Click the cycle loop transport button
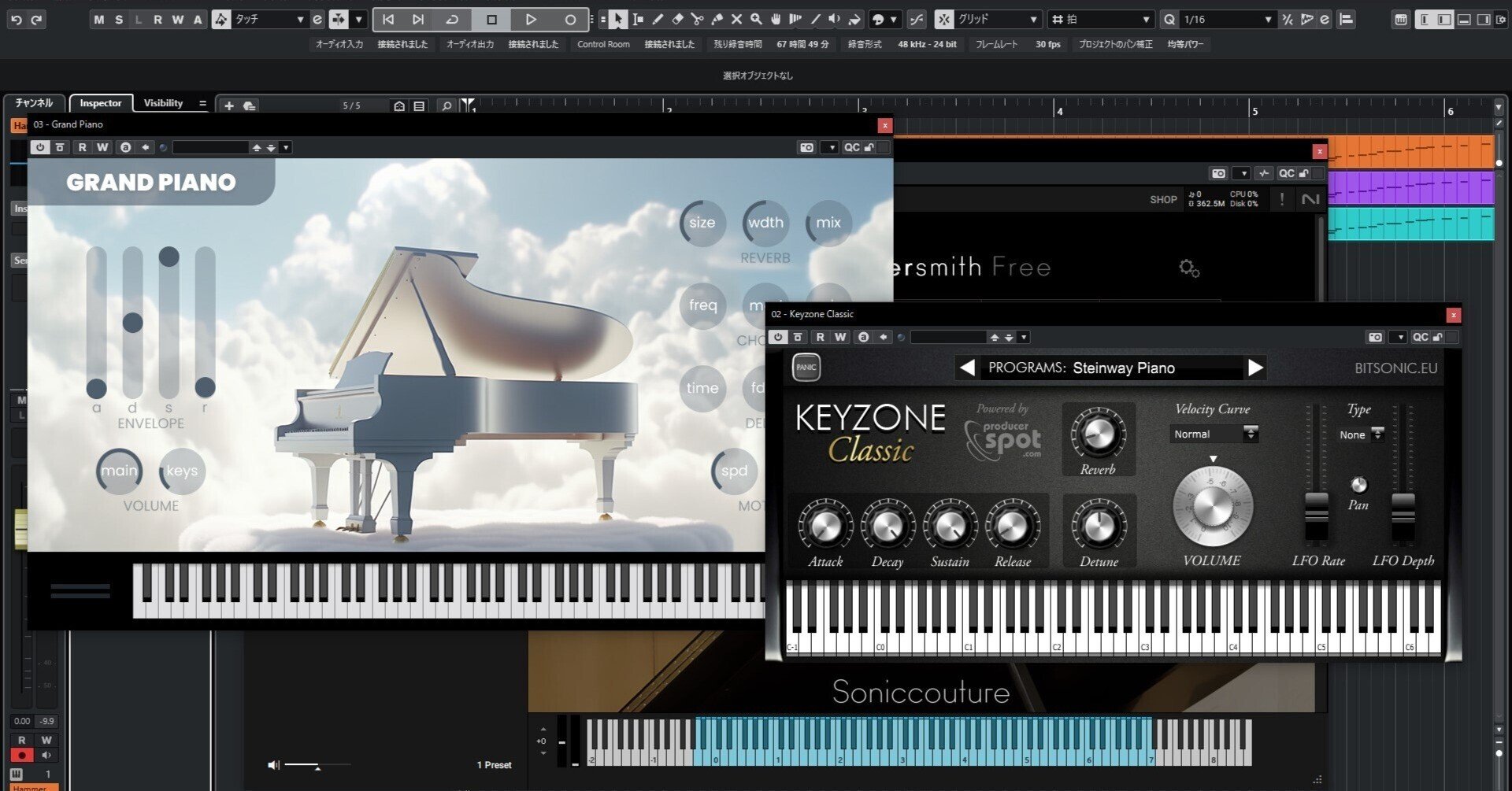 452,19
